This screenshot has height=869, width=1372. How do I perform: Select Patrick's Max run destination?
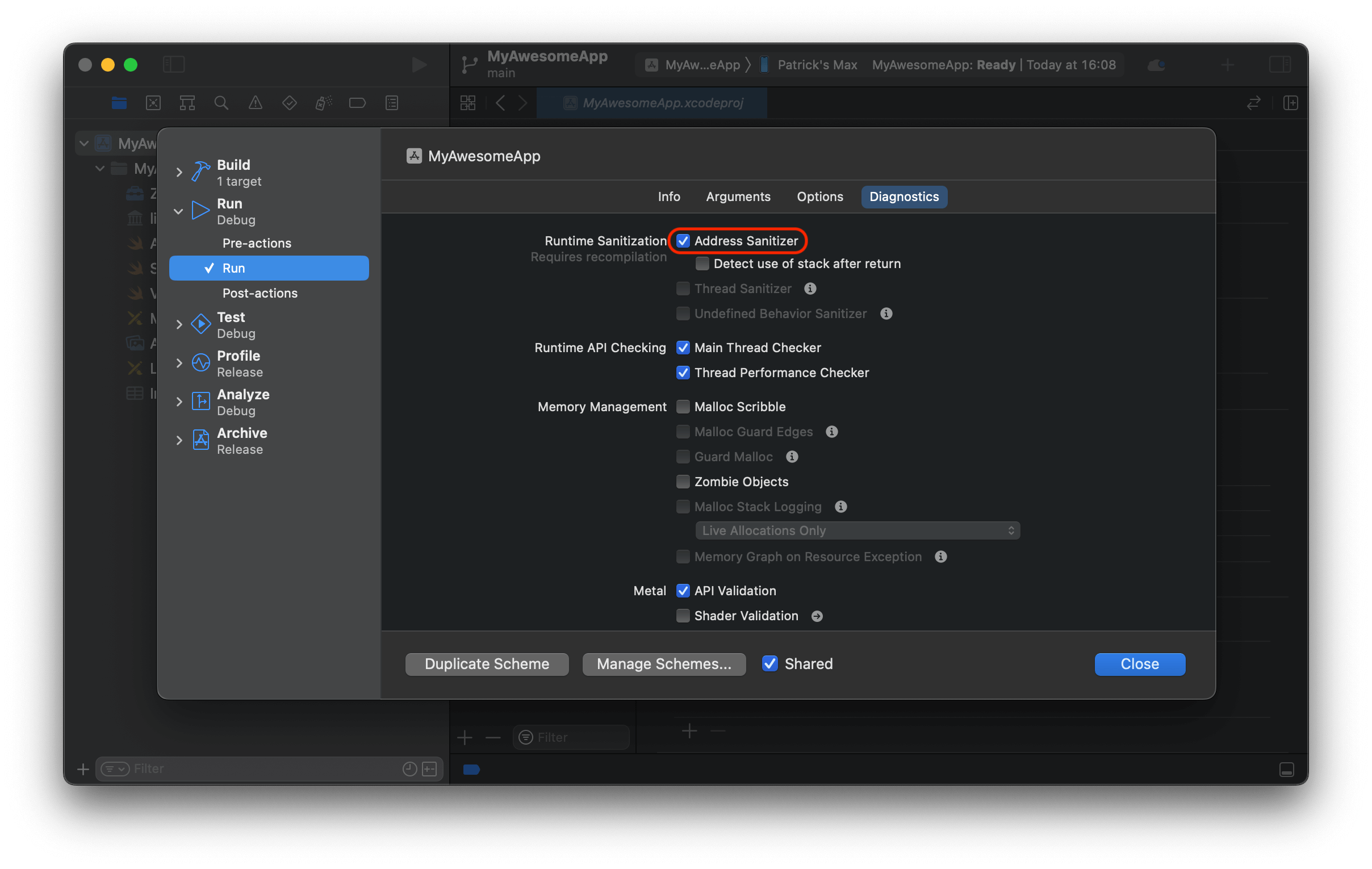(809, 65)
